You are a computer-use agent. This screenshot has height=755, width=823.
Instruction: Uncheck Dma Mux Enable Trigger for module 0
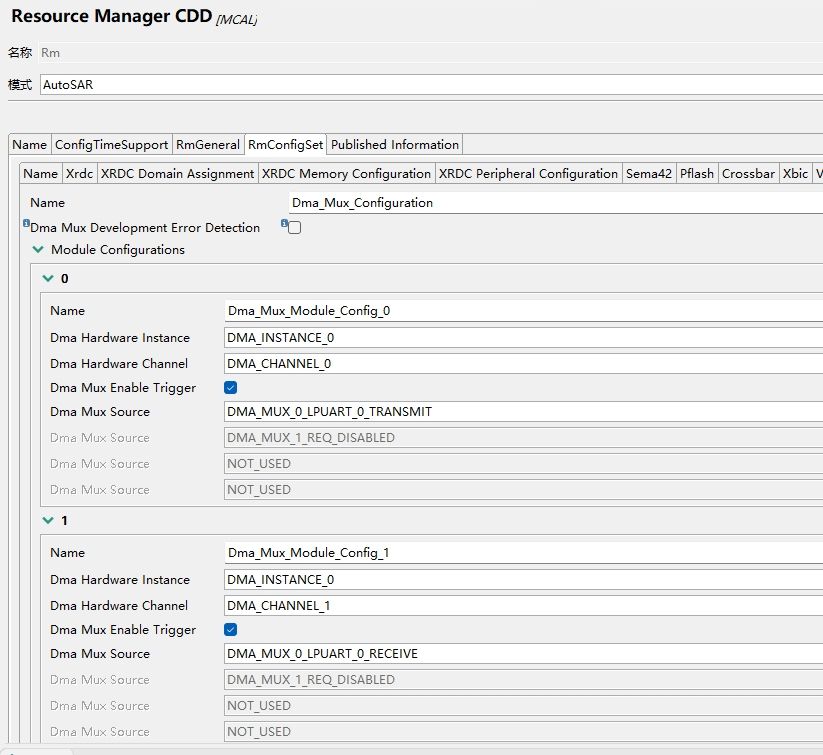pos(231,388)
